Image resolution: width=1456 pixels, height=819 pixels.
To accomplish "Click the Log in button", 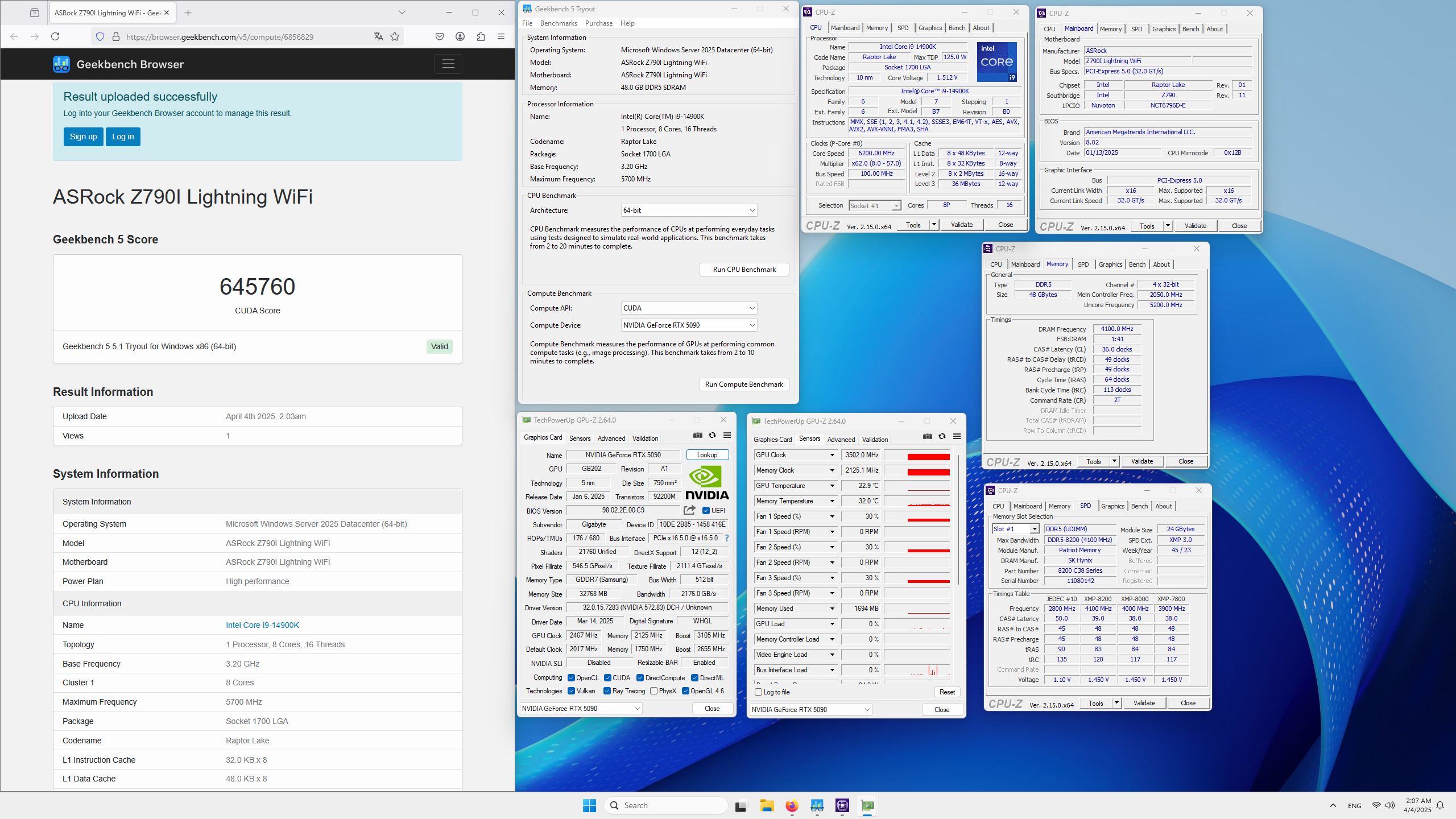I will 123,136.
